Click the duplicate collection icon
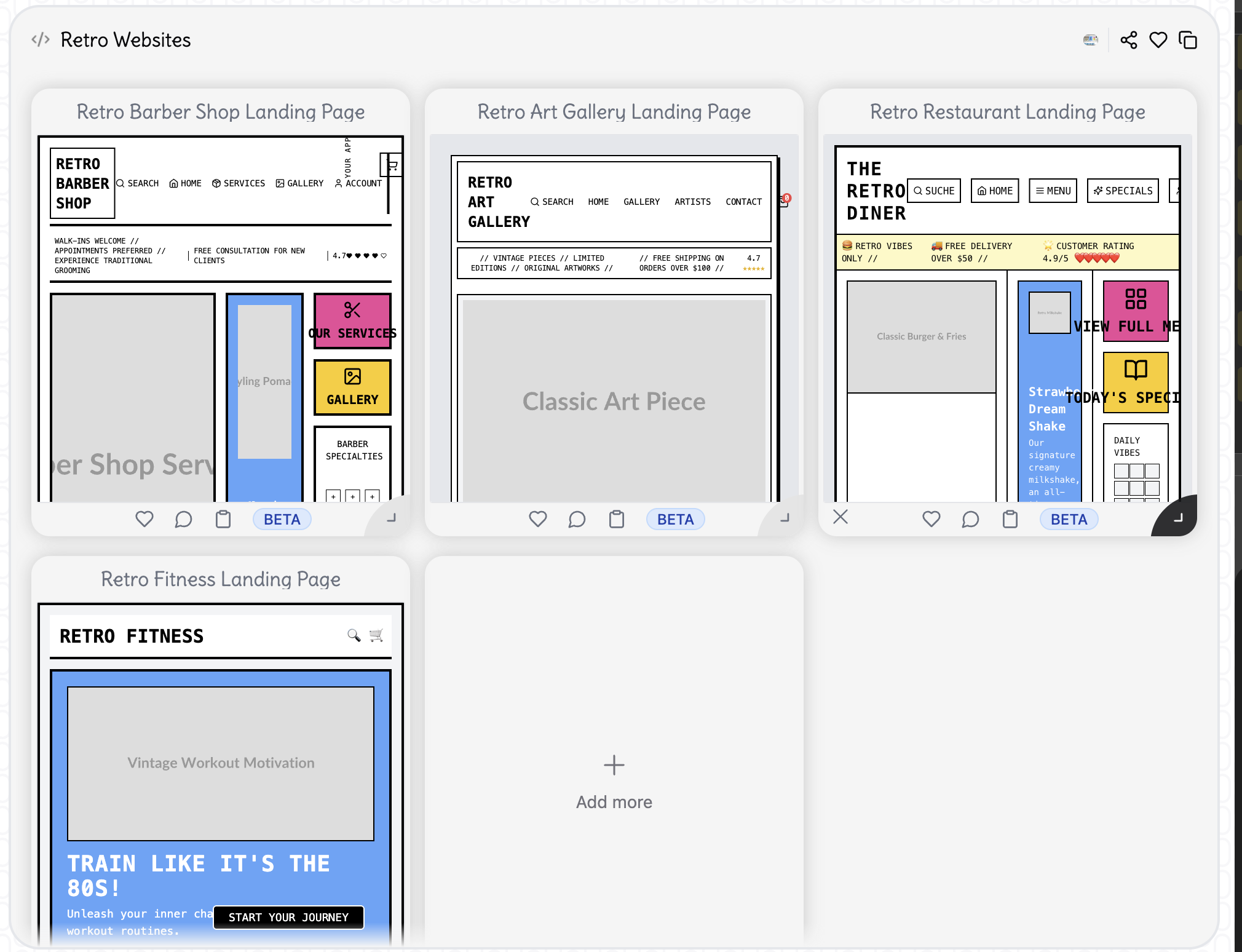 [x=1187, y=41]
